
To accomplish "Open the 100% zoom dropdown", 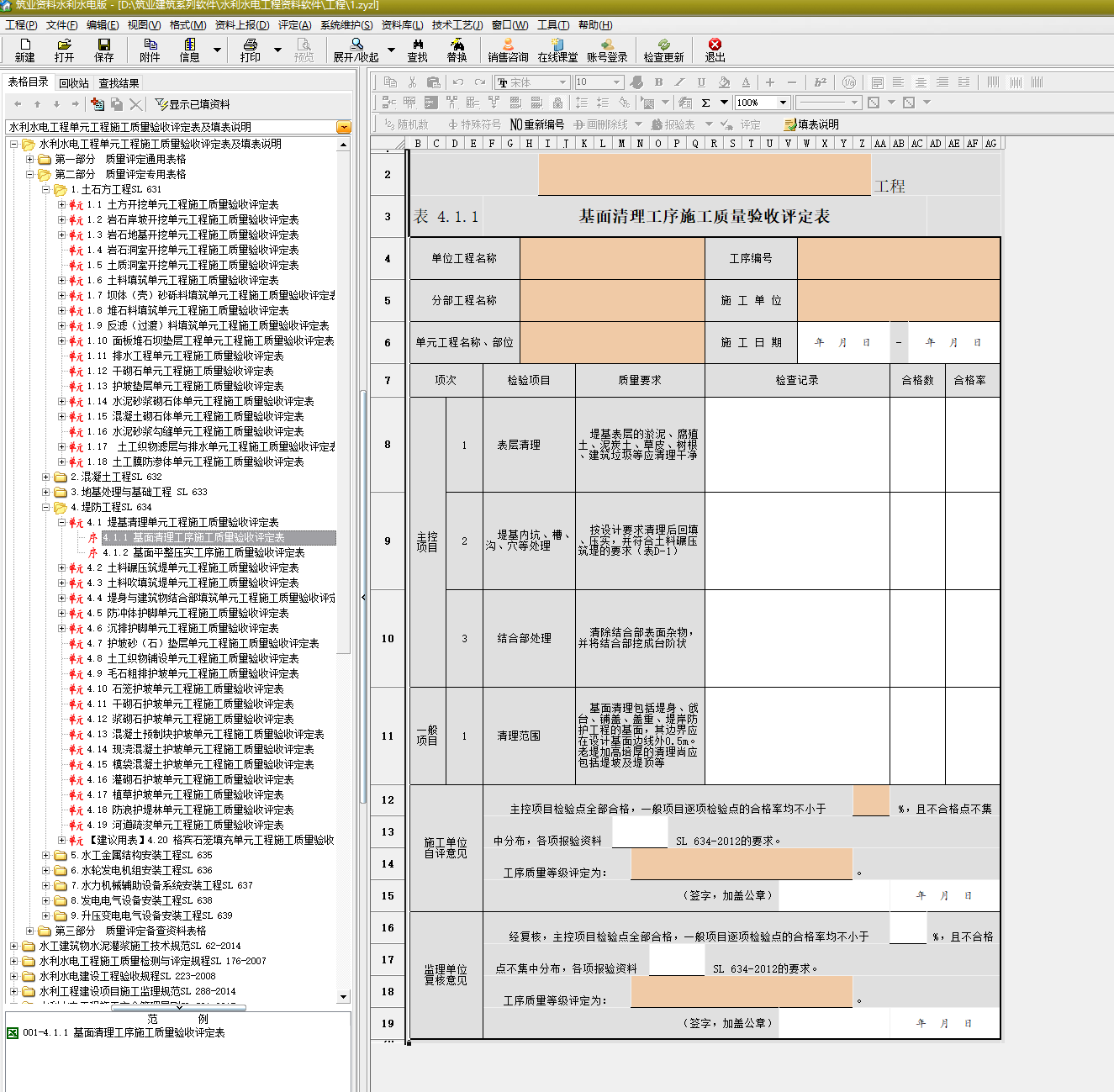I will pyautogui.click(x=784, y=103).
